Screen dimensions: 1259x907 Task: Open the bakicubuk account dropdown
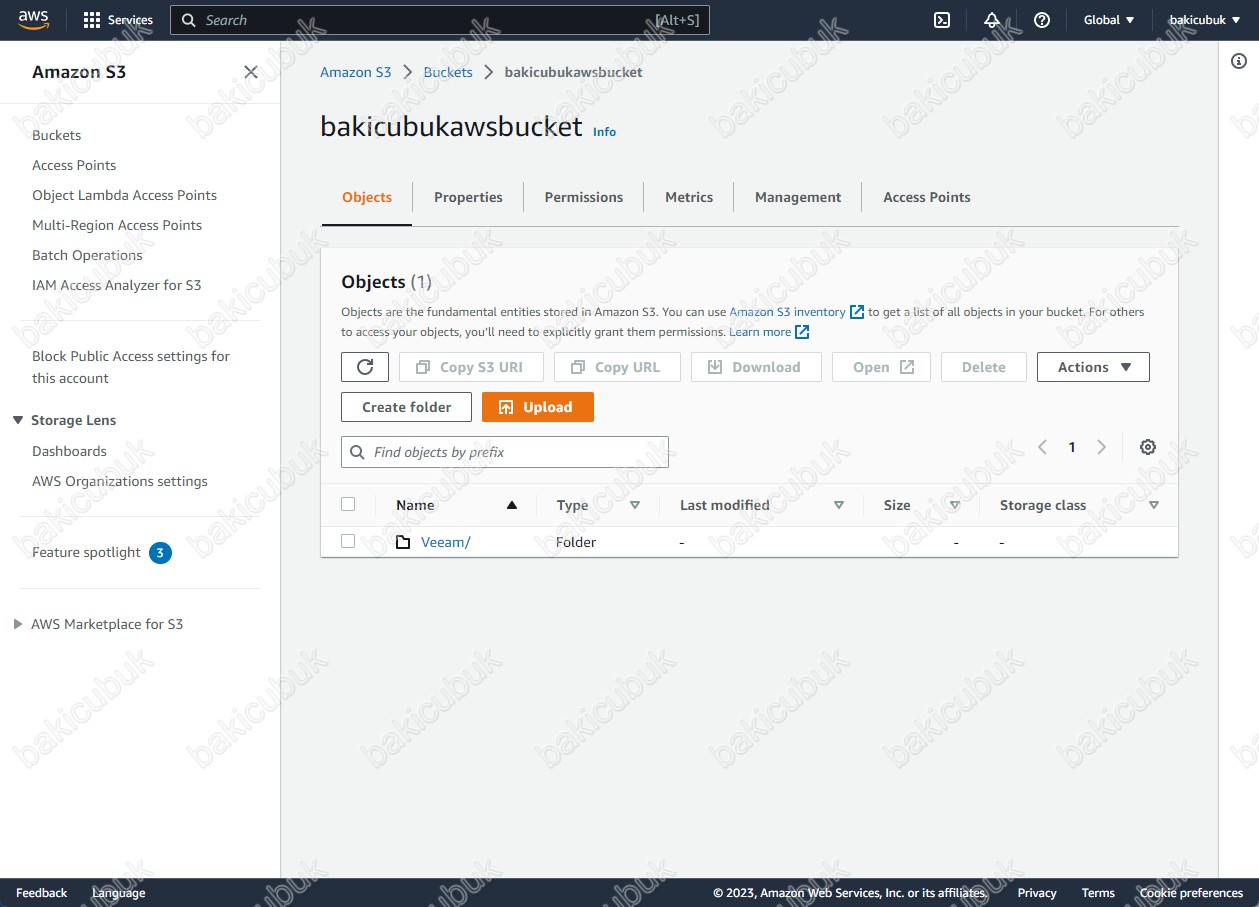pyautogui.click(x=1204, y=20)
